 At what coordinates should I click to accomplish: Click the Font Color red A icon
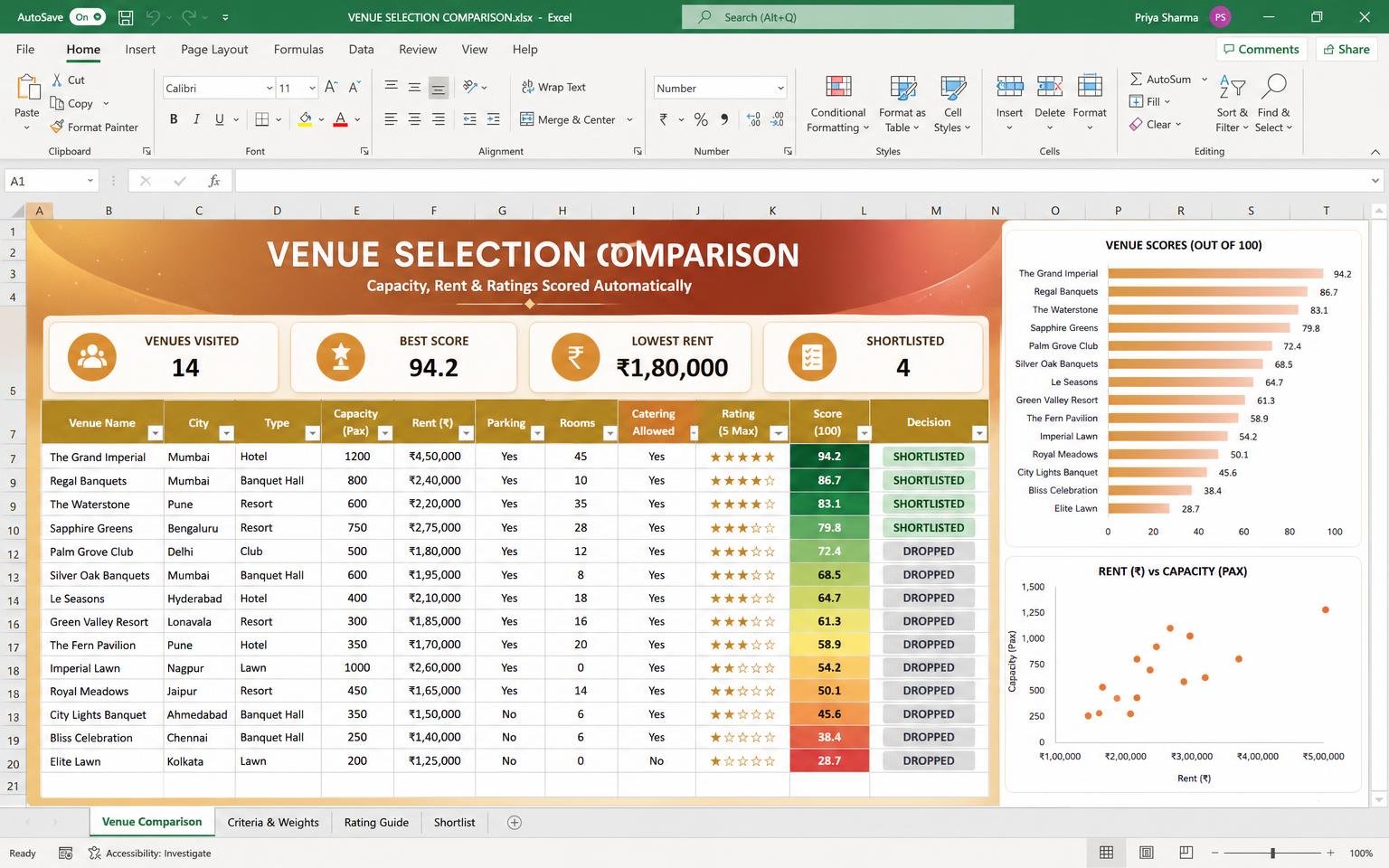pos(340,119)
